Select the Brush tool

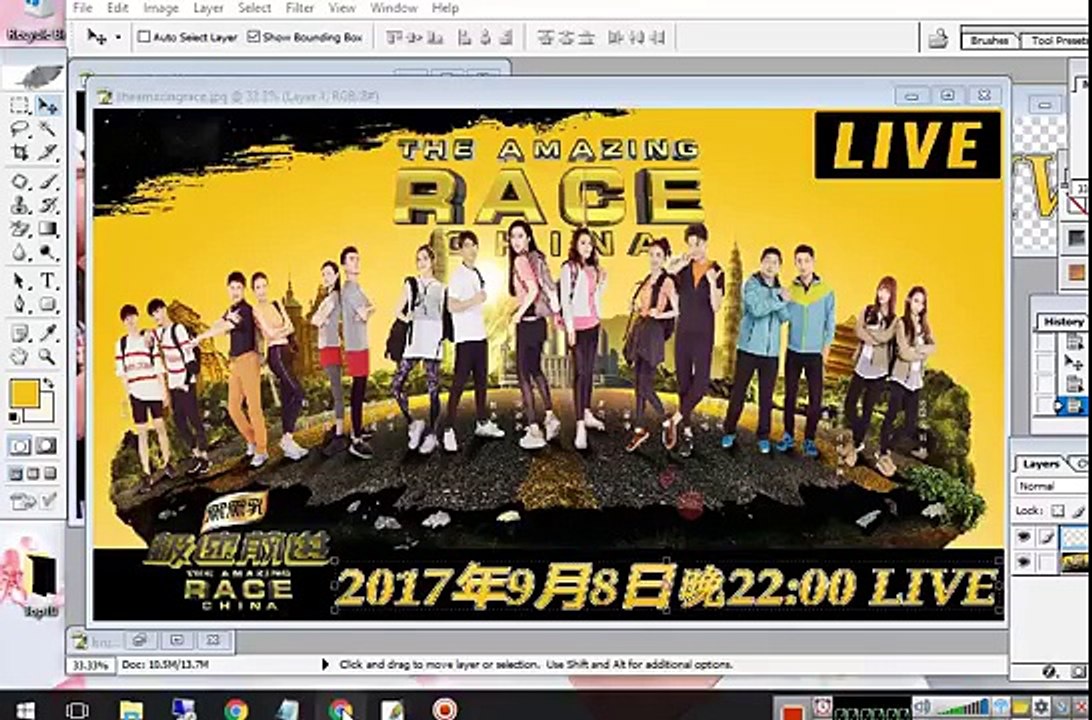coord(47,182)
